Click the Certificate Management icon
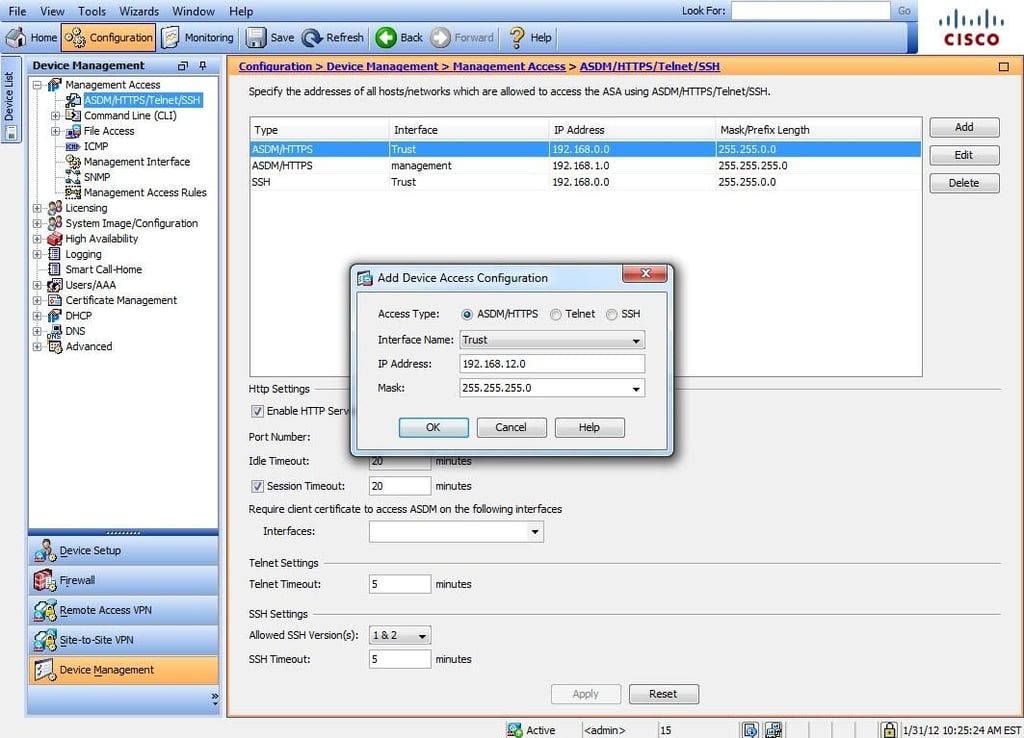1024x738 pixels. tap(55, 300)
